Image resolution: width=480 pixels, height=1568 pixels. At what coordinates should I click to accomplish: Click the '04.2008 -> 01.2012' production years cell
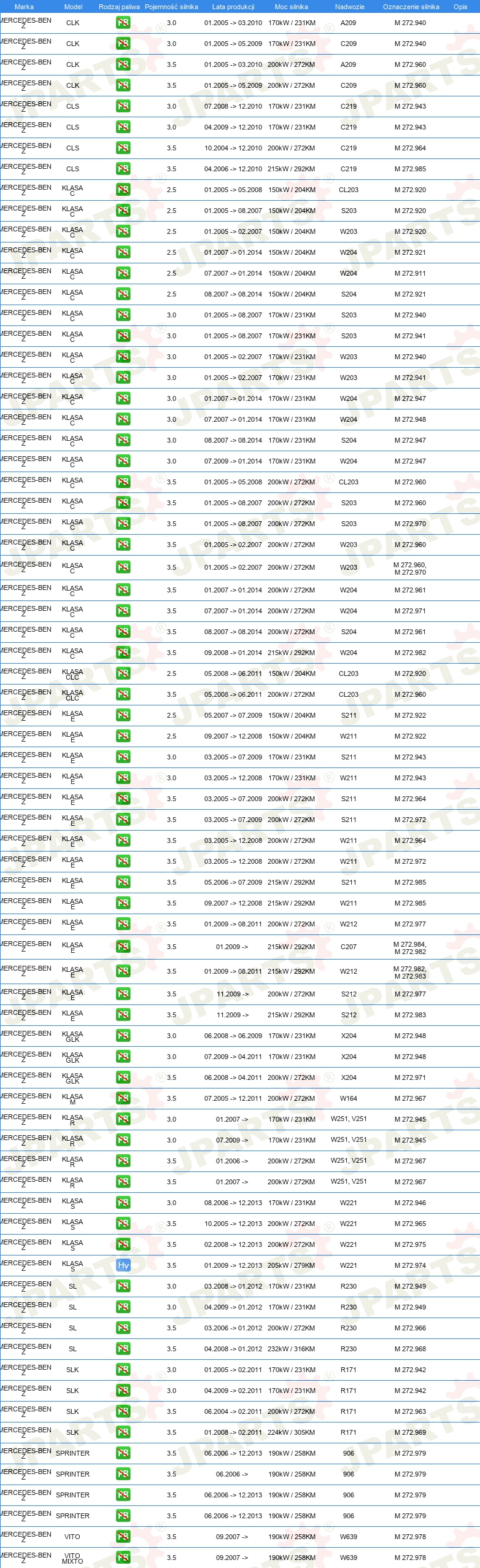click(233, 1349)
